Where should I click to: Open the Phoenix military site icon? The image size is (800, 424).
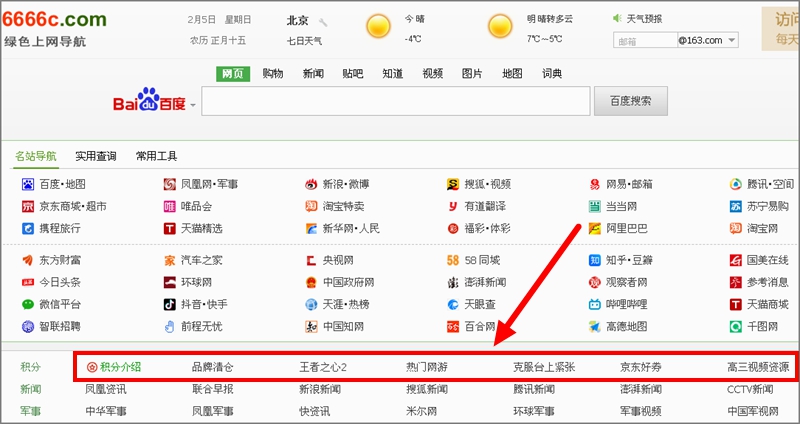click(x=169, y=184)
